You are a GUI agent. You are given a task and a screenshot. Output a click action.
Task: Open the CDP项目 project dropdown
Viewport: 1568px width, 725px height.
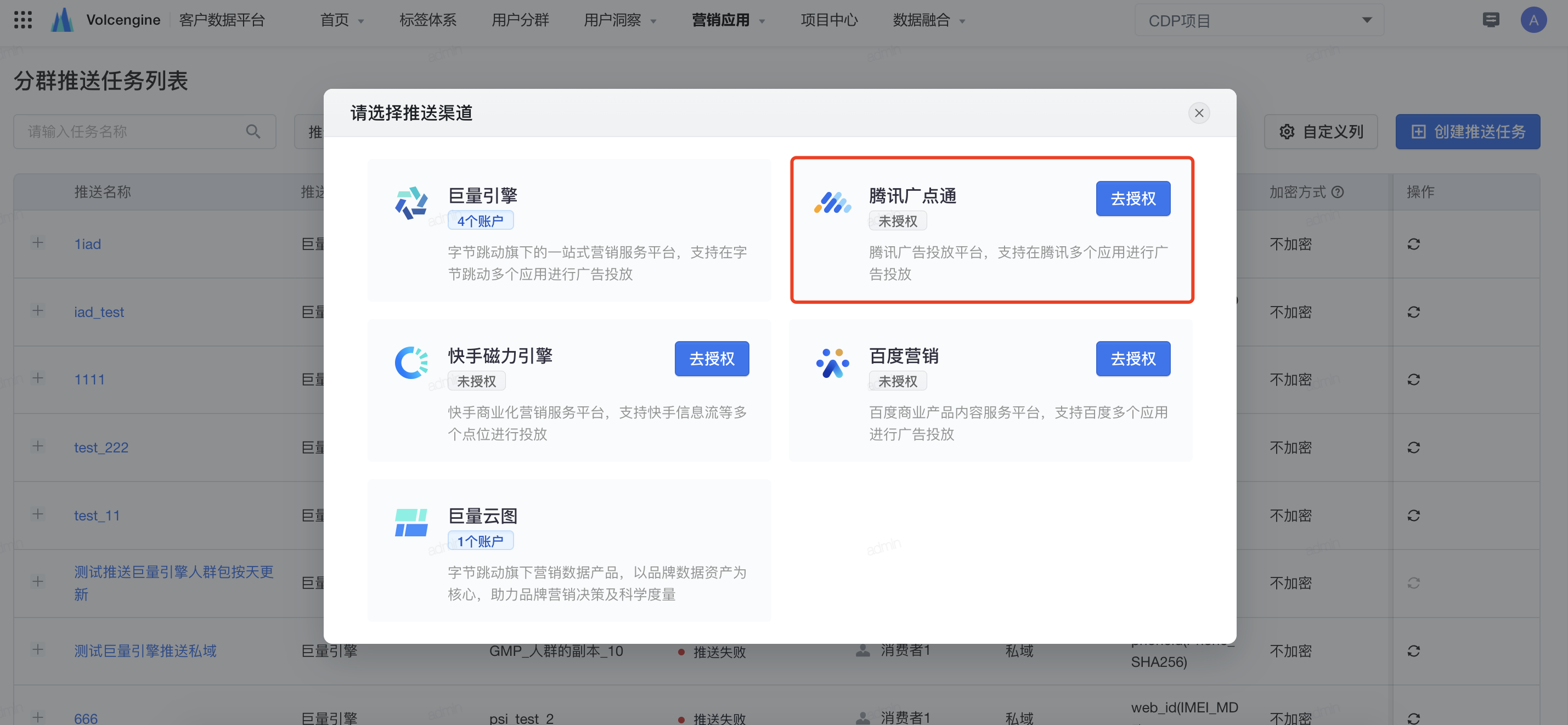(x=1259, y=21)
